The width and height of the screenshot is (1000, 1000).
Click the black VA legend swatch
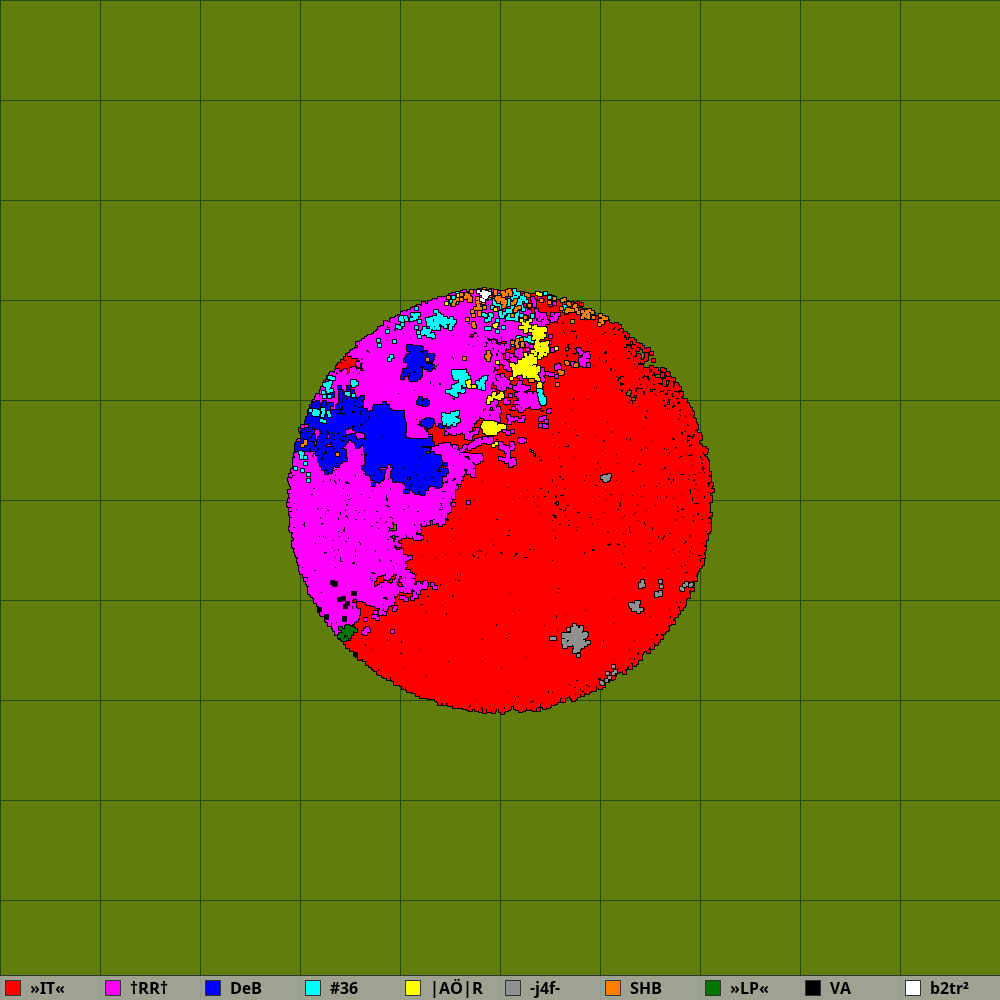coord(813,988)
